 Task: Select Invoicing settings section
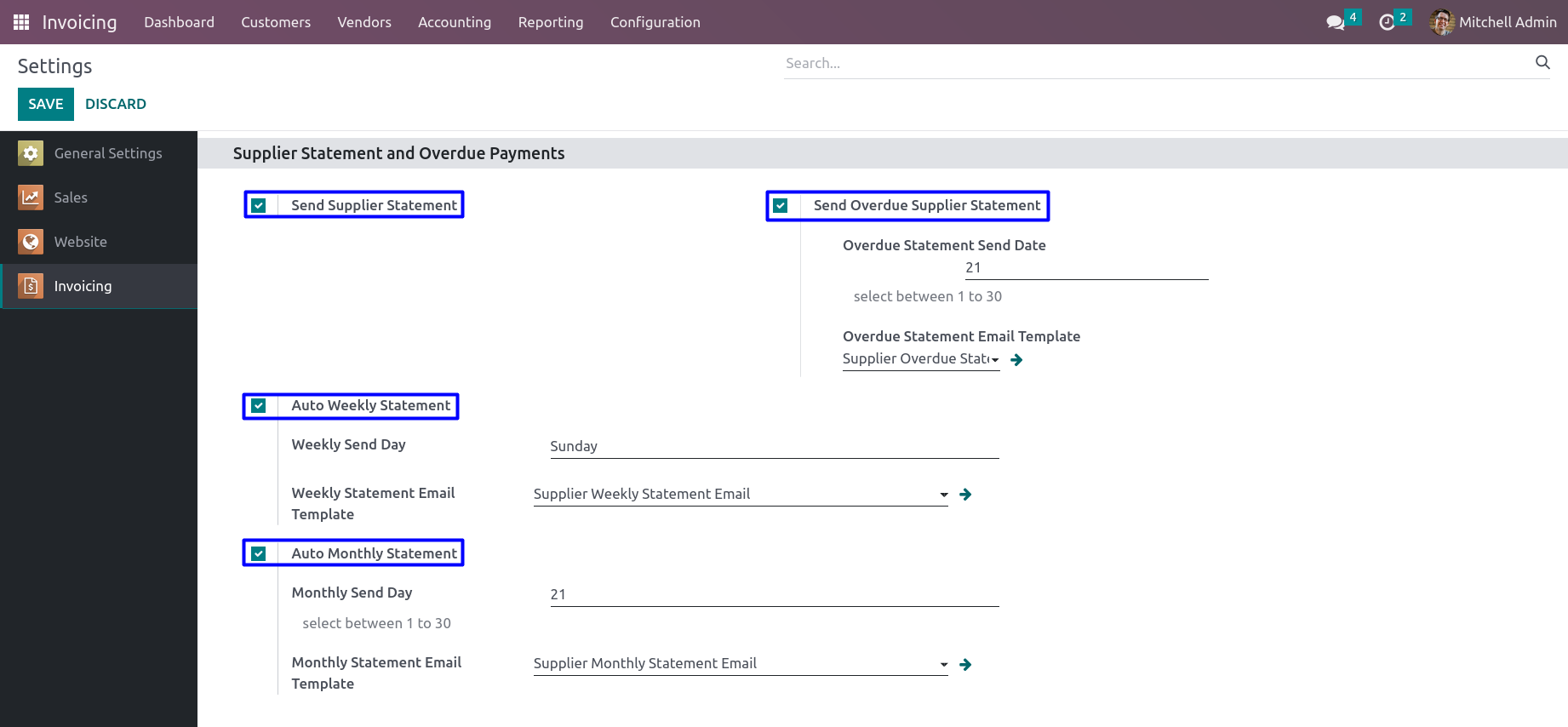click(x=99, y=286)
